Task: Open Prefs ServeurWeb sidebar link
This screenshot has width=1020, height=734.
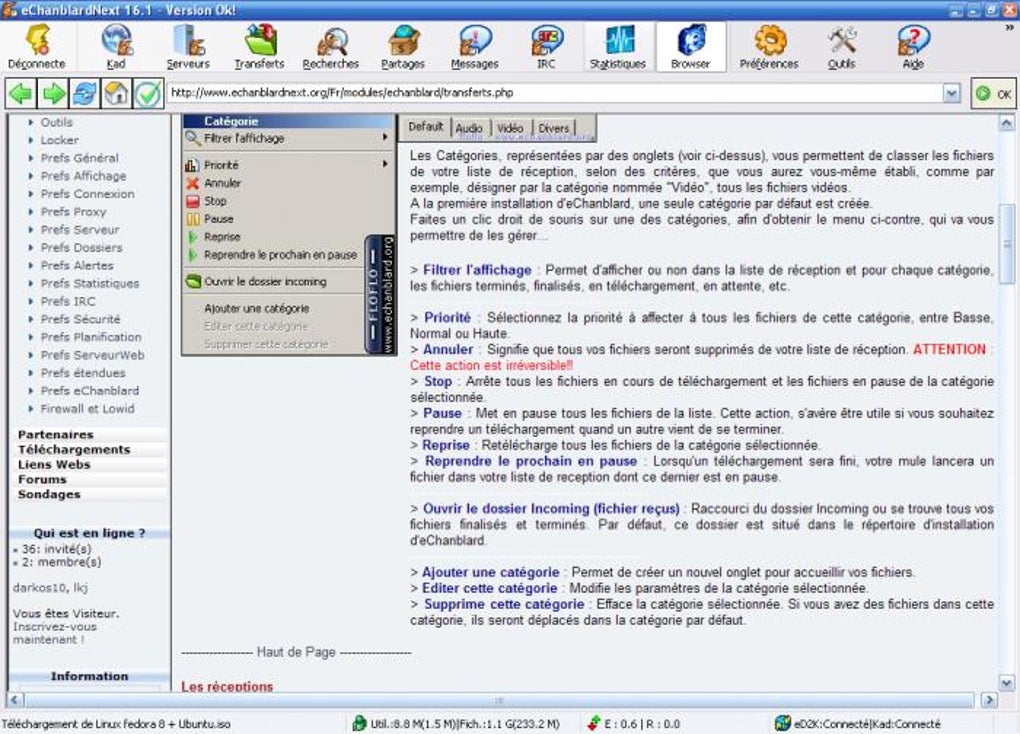Action: 92,355
